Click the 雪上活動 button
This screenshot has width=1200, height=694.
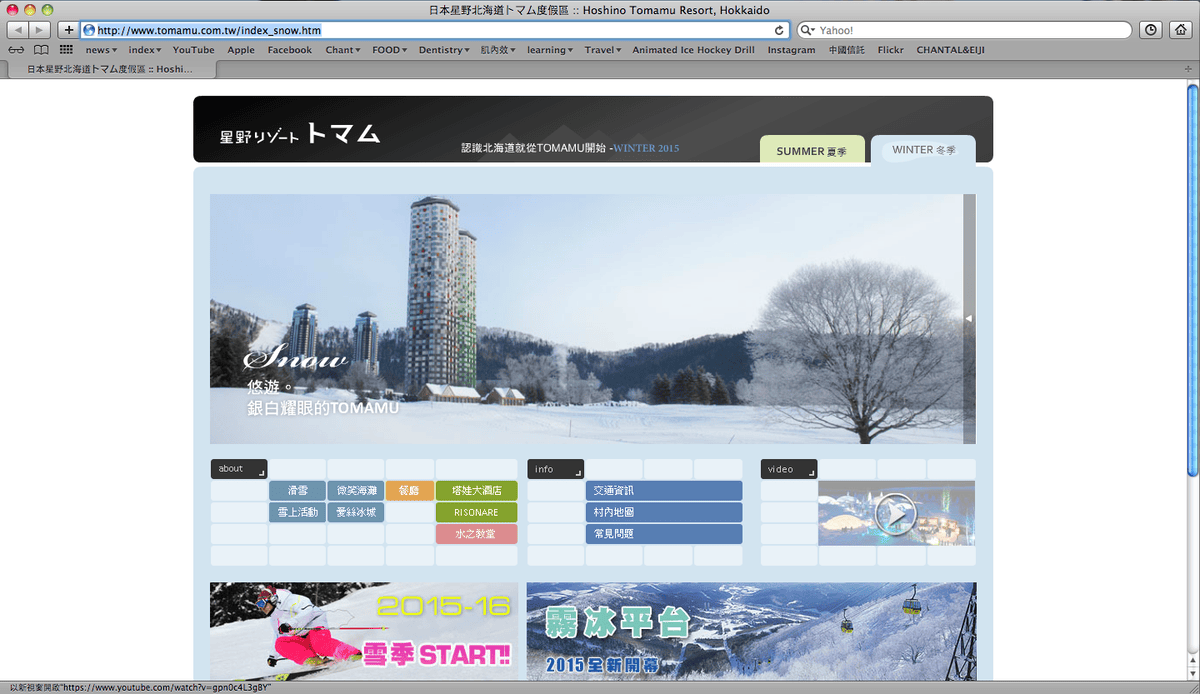[297, 512]
